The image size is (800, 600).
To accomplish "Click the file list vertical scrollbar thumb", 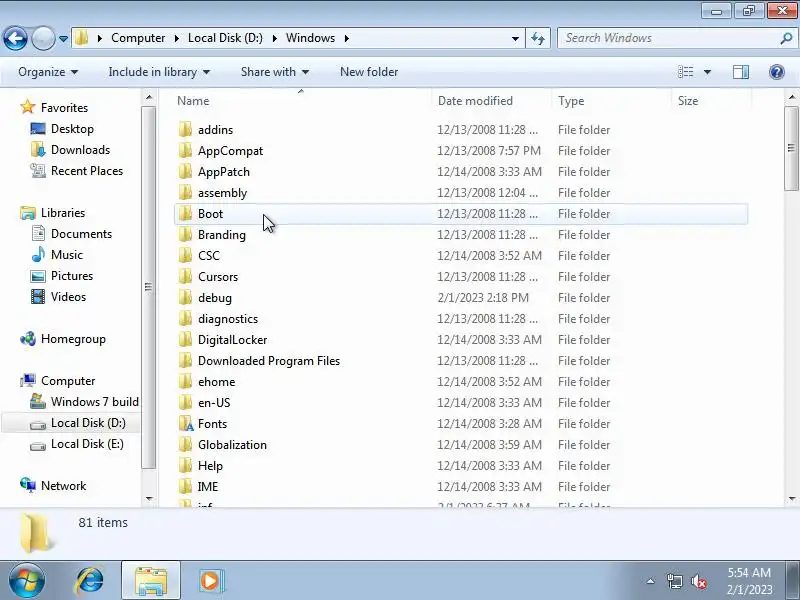I will 791,148.
